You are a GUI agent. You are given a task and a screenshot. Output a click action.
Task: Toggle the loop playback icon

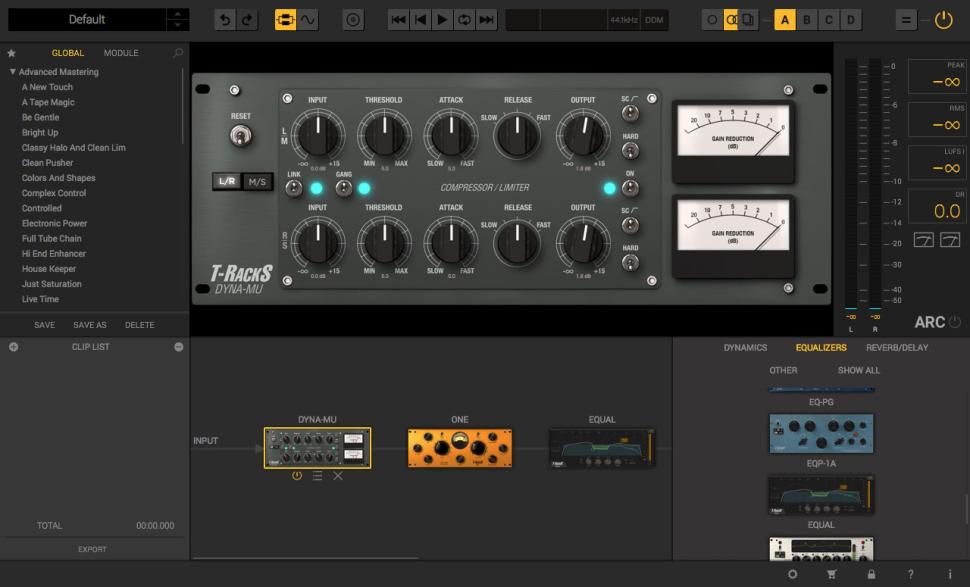(x=464, y=20)
